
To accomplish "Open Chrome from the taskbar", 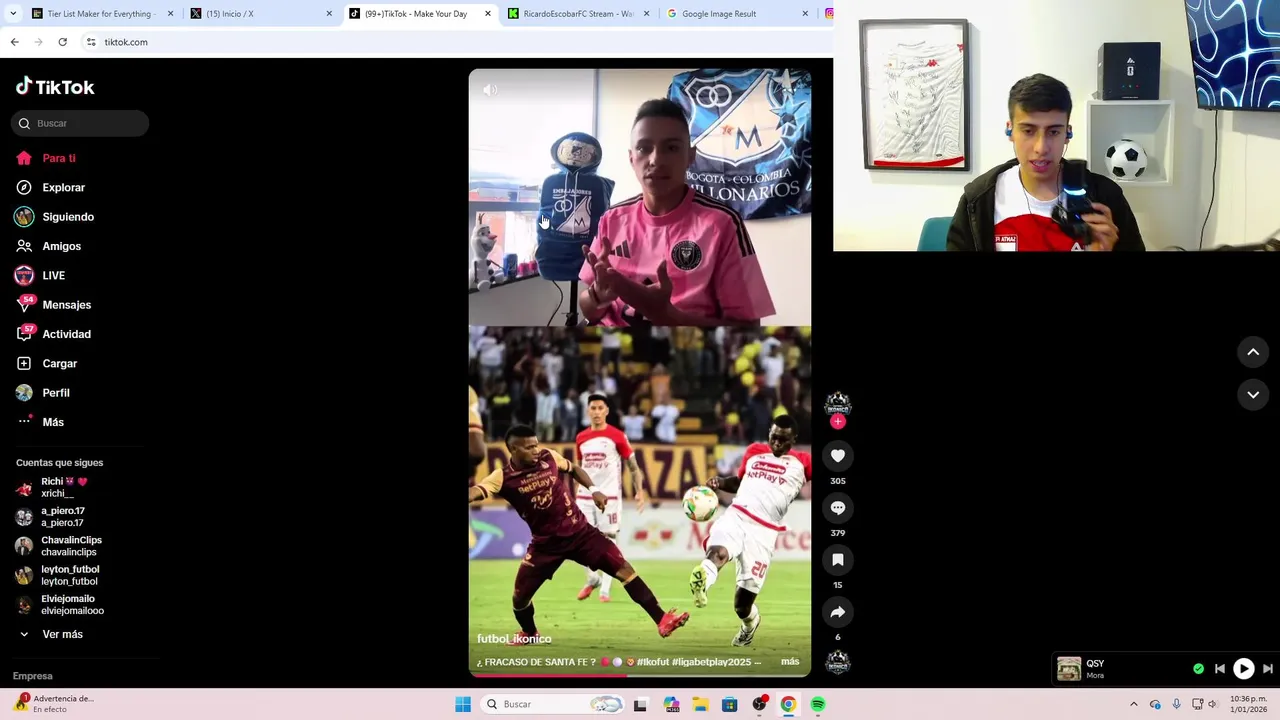I will coord(788,704).
